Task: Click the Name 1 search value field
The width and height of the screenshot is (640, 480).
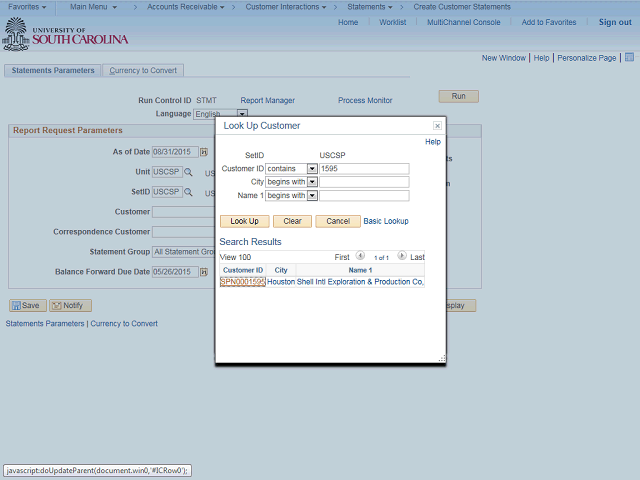Action: pos(364,196)
